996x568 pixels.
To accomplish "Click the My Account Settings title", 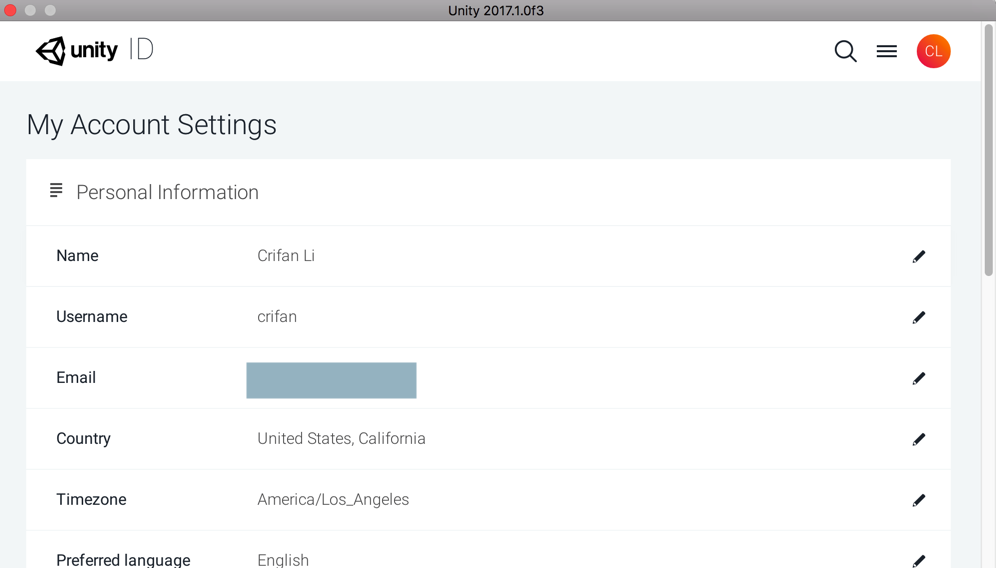I will click(151, 125).
